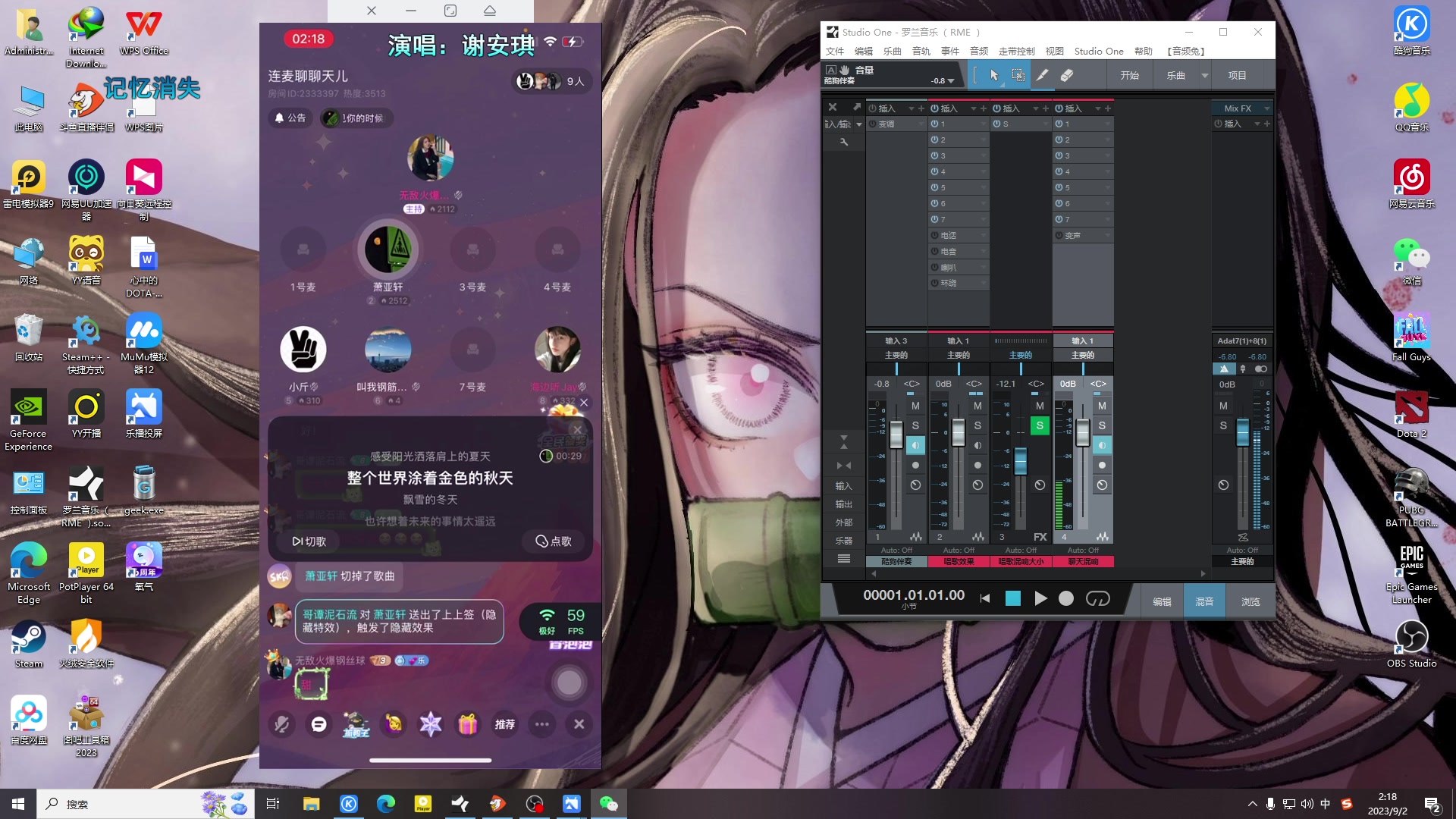The image size is (1456, 819).
Task: Open volume value -0.8 dropdown arrow
Action: tap(951, 80)
